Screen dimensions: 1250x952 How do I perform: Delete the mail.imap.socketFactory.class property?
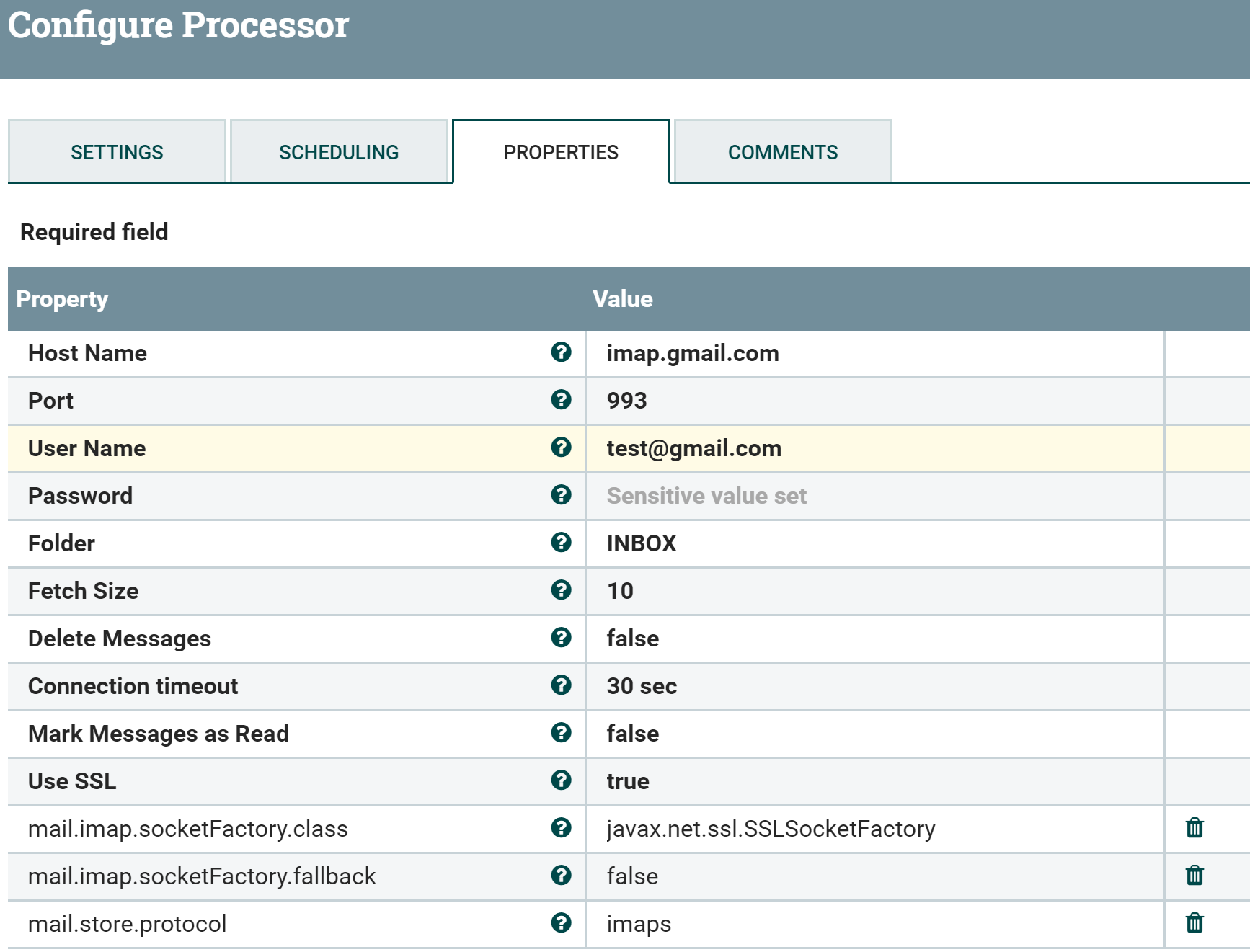click(1194, 828)
